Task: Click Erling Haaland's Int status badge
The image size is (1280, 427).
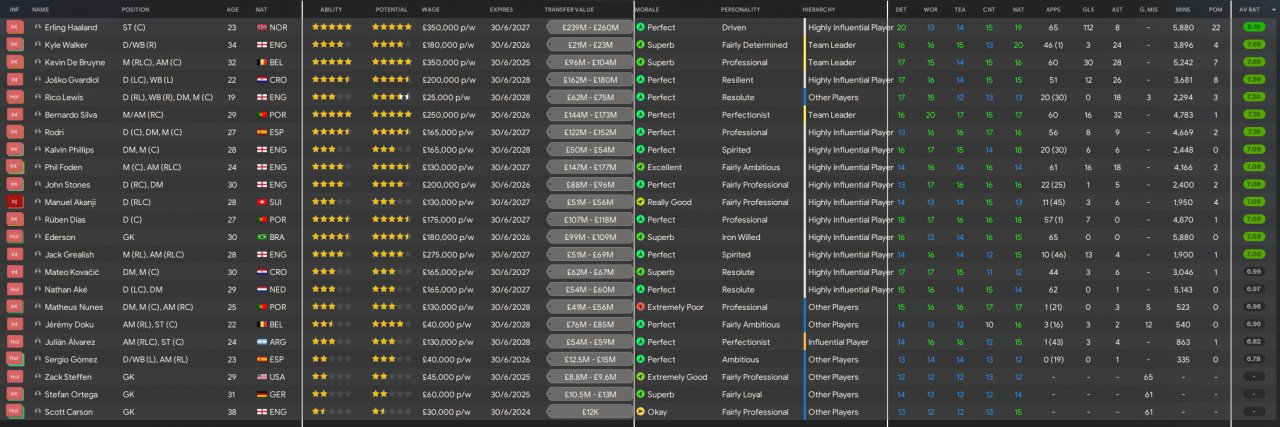Action: [x=15, y=27]
